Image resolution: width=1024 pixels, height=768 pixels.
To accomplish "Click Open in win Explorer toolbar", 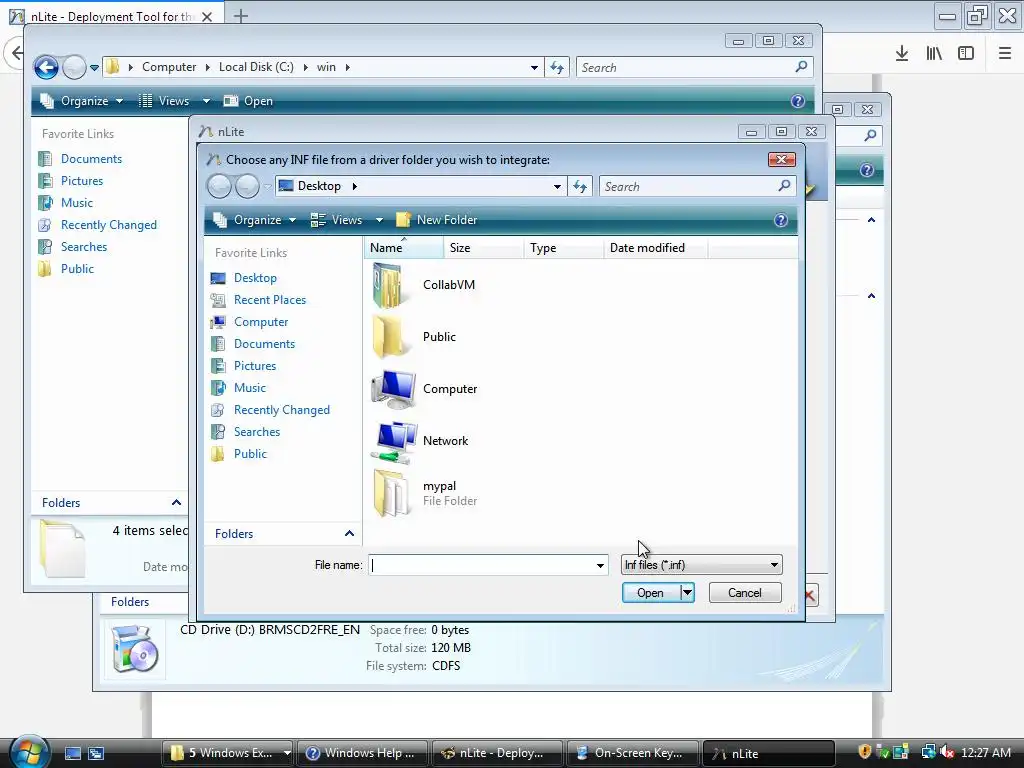I will [249, 101].
